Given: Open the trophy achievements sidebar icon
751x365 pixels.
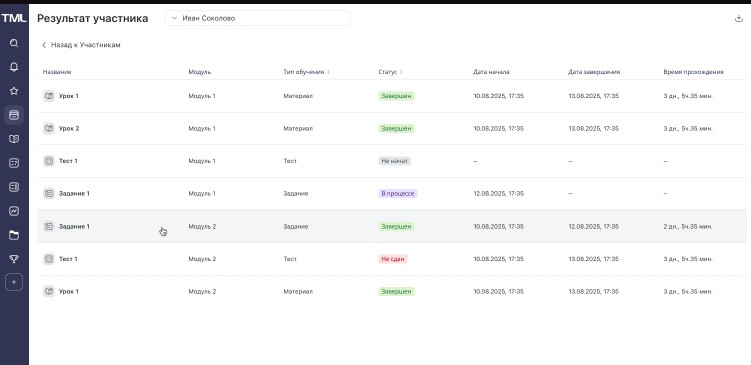Looking at the screenshot, I should pyautogui.click(x=14, y=259).
